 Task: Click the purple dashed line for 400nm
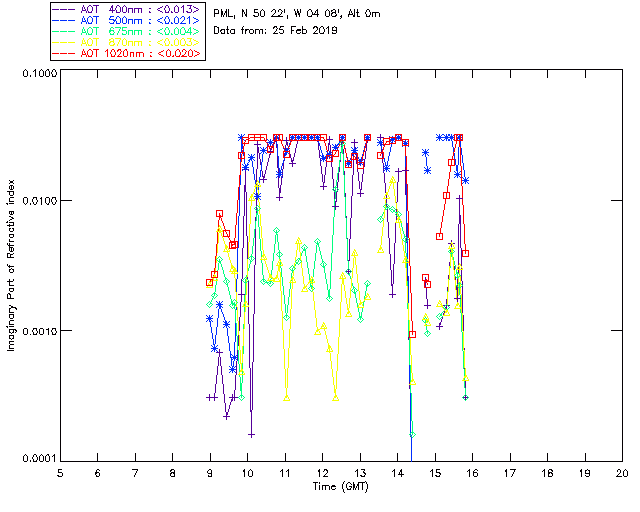click(x=64, y=9)
